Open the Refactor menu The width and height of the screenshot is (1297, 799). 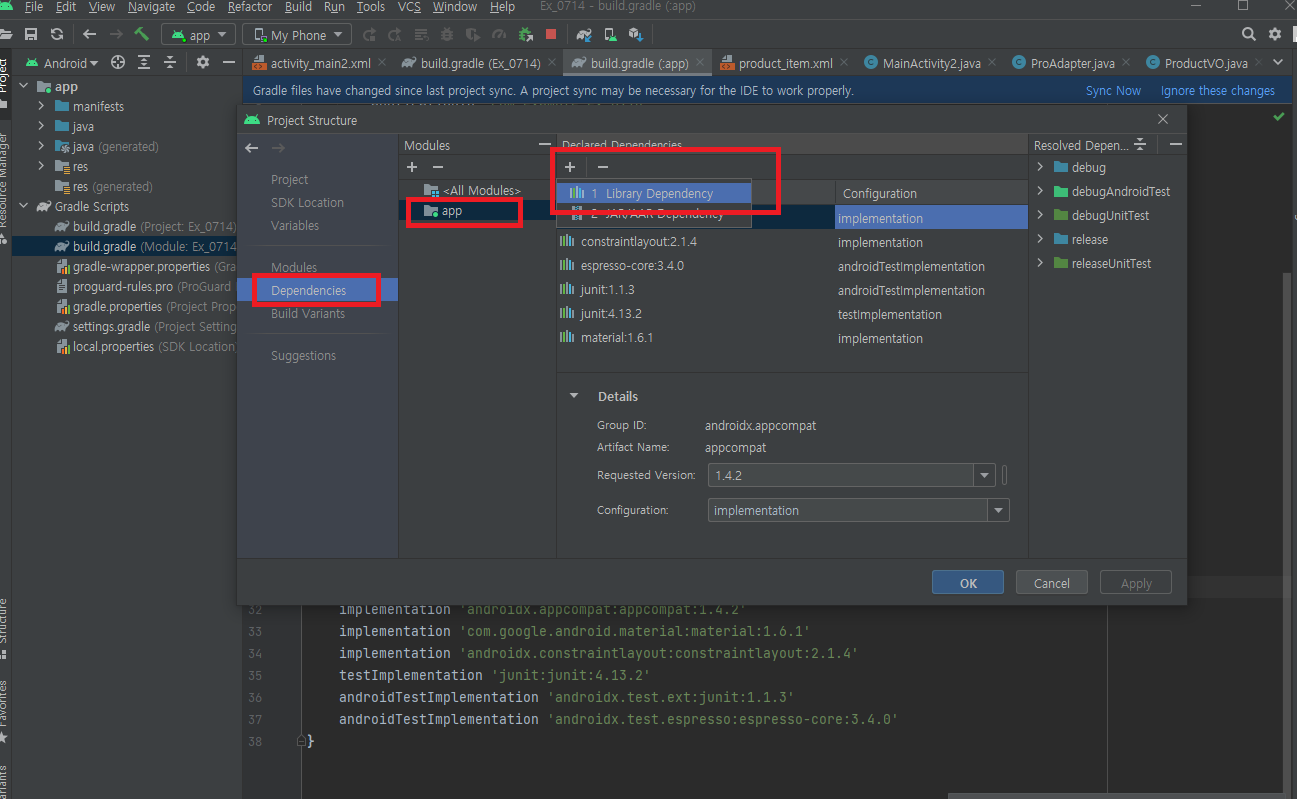[250, 7]
